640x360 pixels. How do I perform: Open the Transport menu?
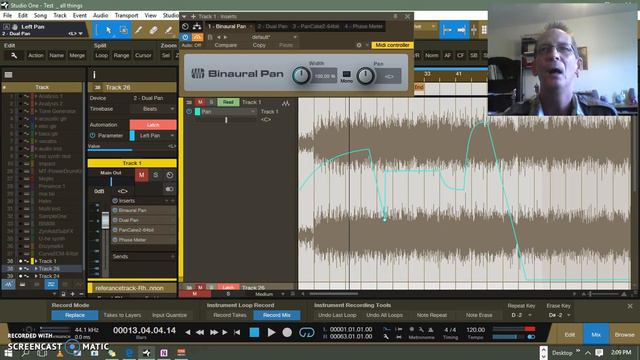[x=126, y=16]
